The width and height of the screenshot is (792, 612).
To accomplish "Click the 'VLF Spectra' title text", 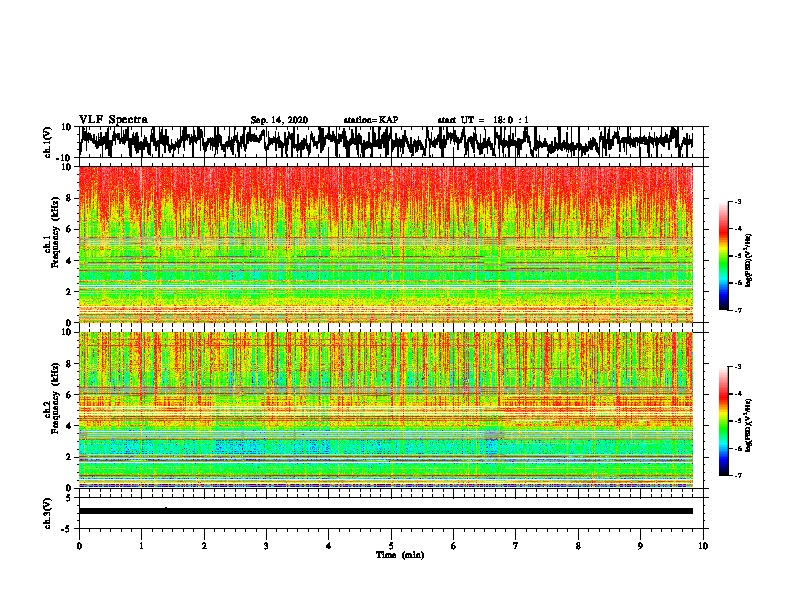I will (x=113, y=120).
